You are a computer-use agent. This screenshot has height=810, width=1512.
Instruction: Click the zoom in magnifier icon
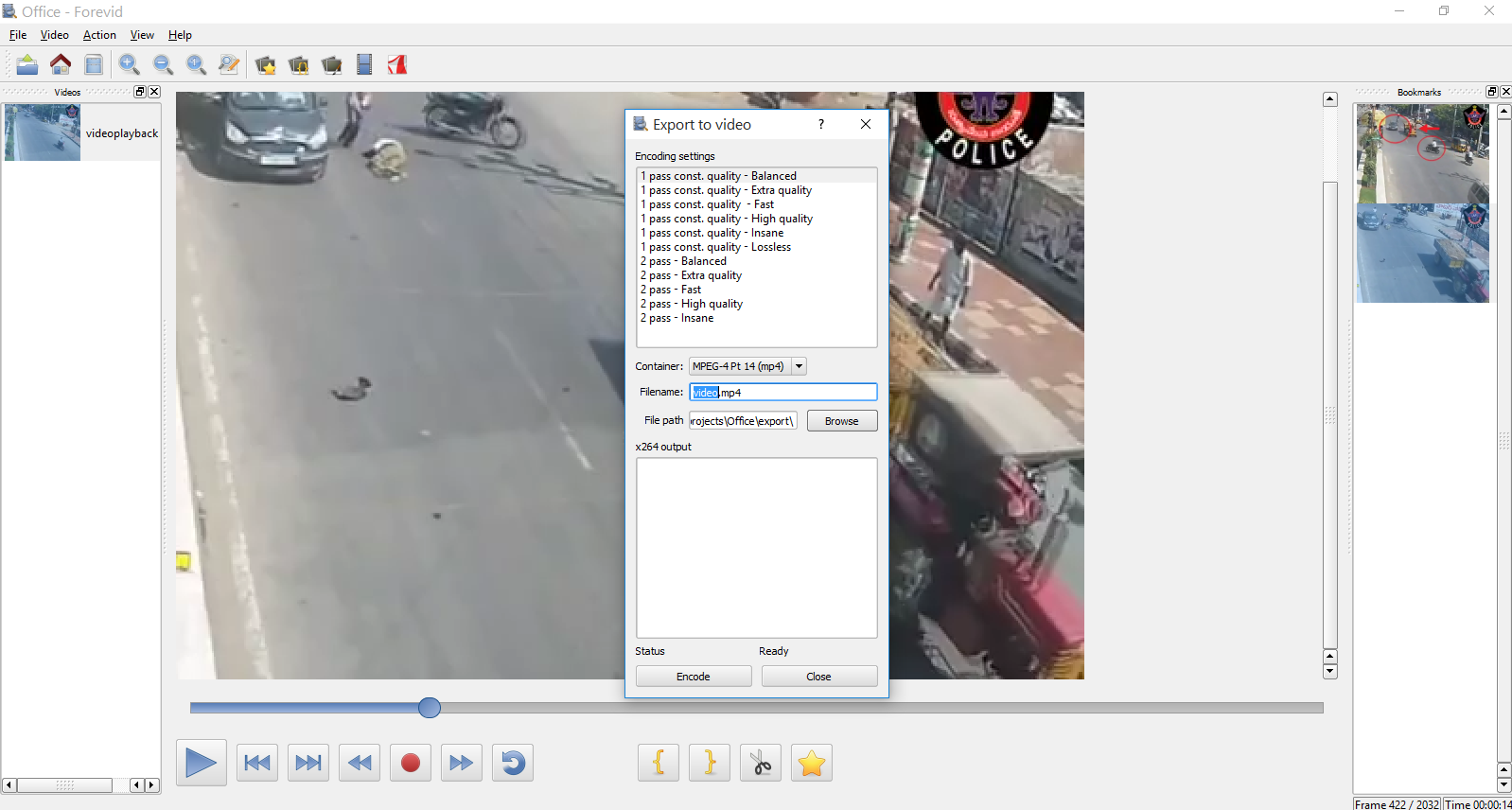(x=130, y=64)
